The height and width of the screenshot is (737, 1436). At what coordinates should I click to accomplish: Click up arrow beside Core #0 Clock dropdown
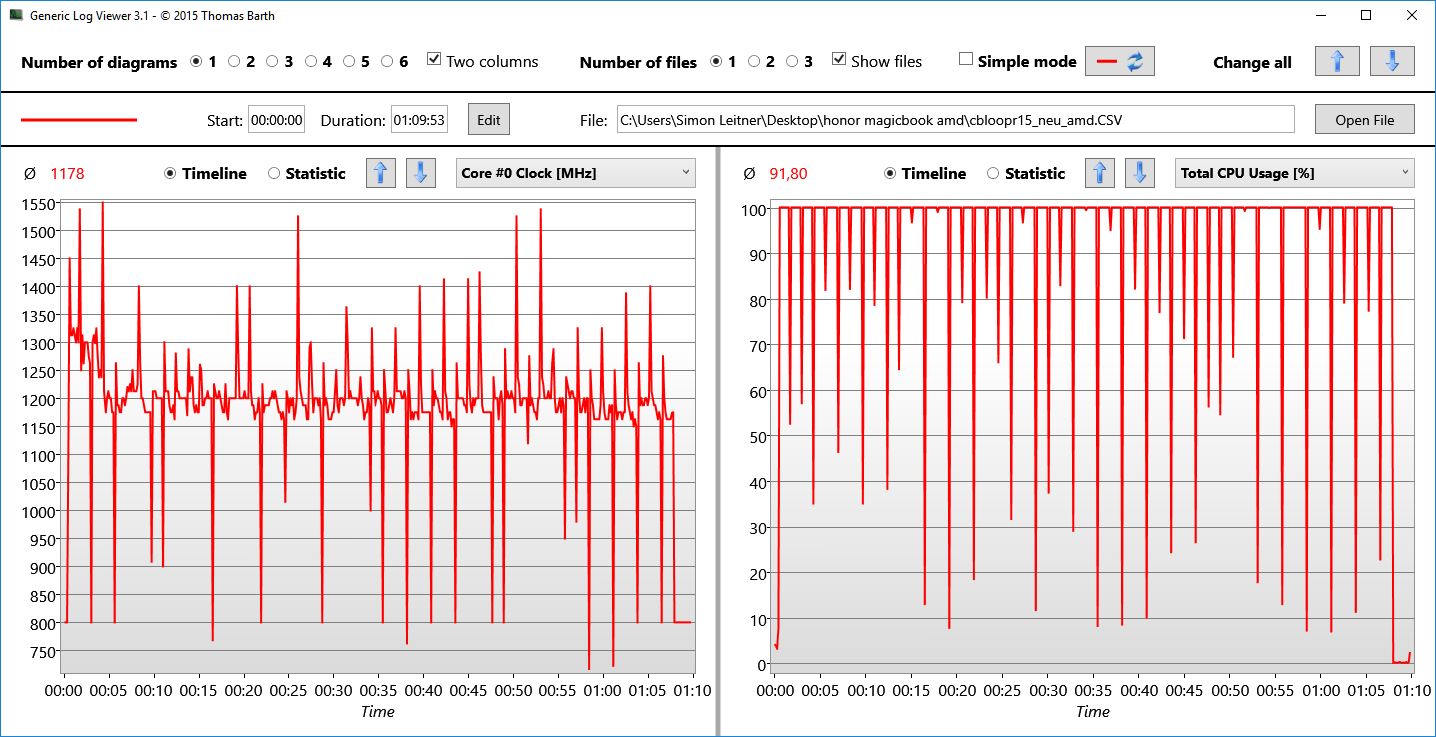click(x=381, y=173)
